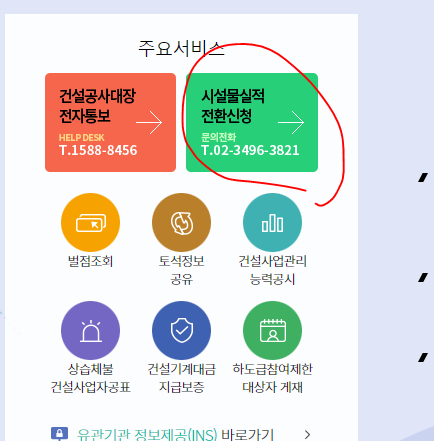Click the arrow on 시설물실적 전환신청 card
Viewport: 434px width, 441px height.
pyautogui.click(x=291, y=123)
